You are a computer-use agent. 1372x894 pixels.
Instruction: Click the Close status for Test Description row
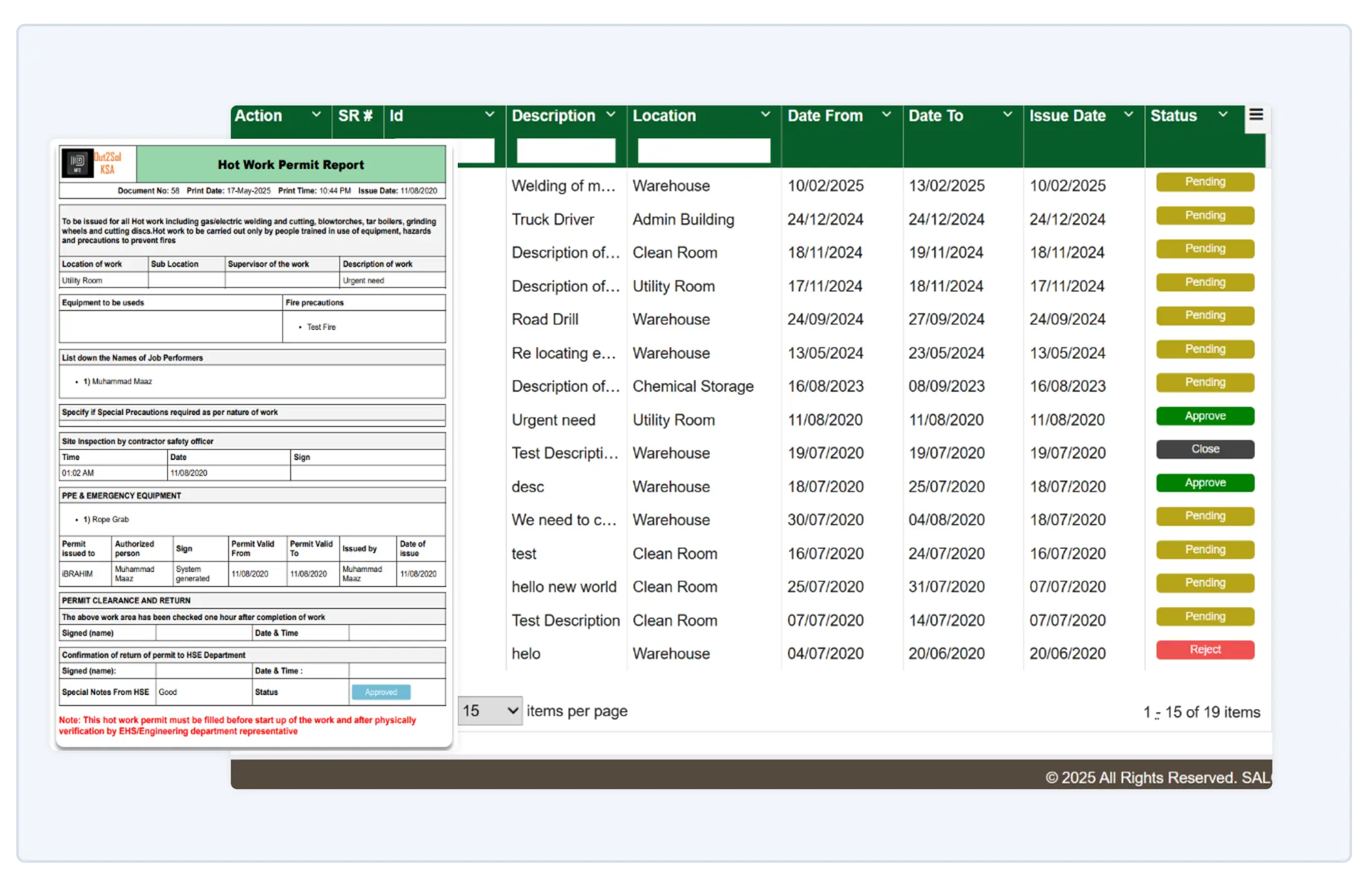point(1204,450)
